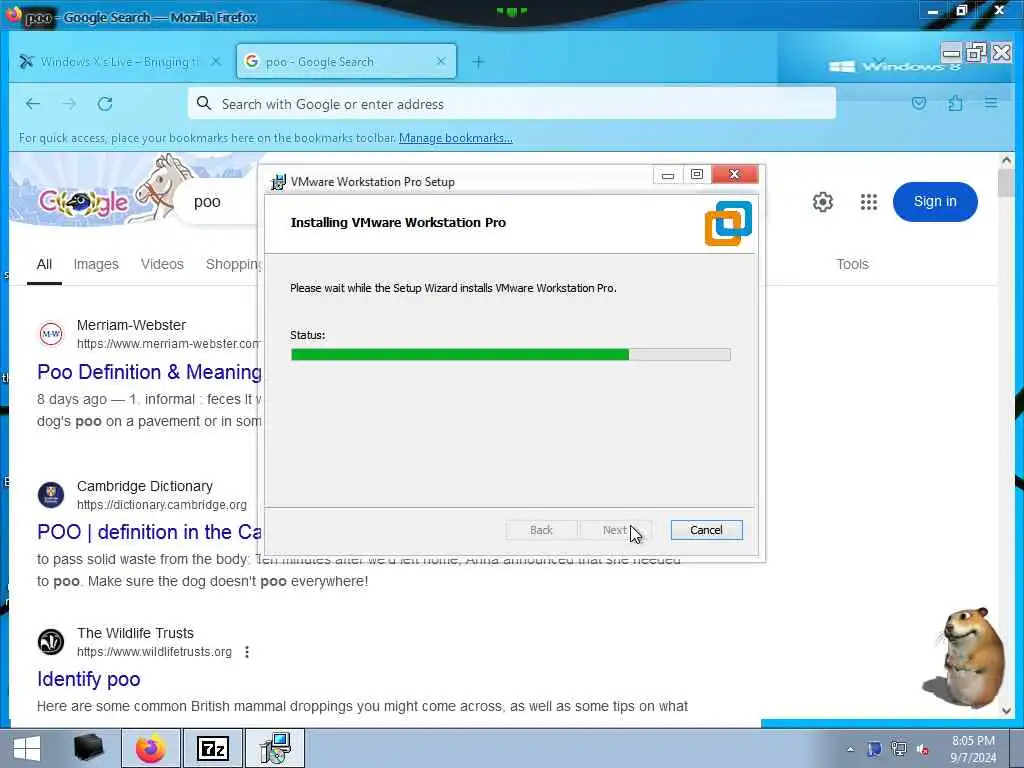The height and width of the screenshot is (768, 1024).
Task: Open POO Cambridge Dictionary definition result
Action: [150, 532]
